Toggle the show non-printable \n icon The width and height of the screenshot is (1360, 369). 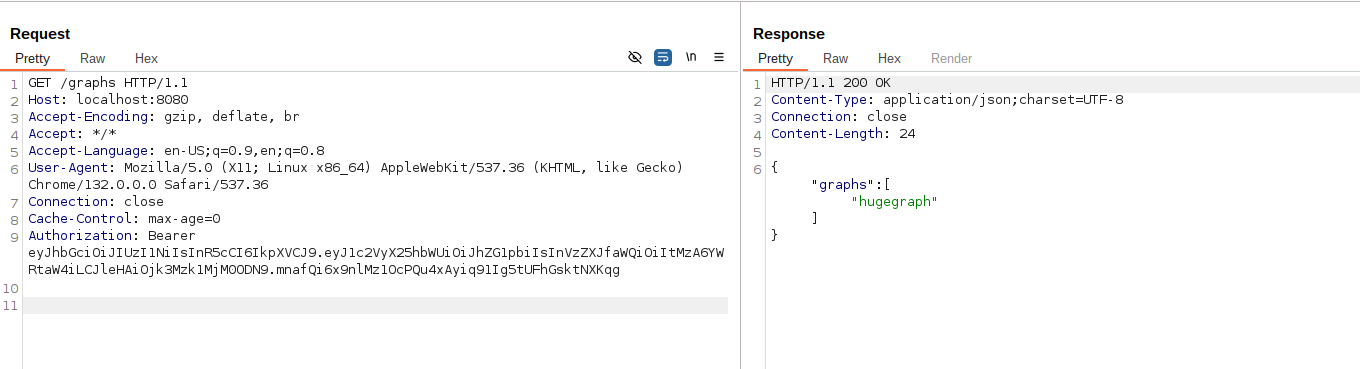pyautogui.click(x=691, y=58)
